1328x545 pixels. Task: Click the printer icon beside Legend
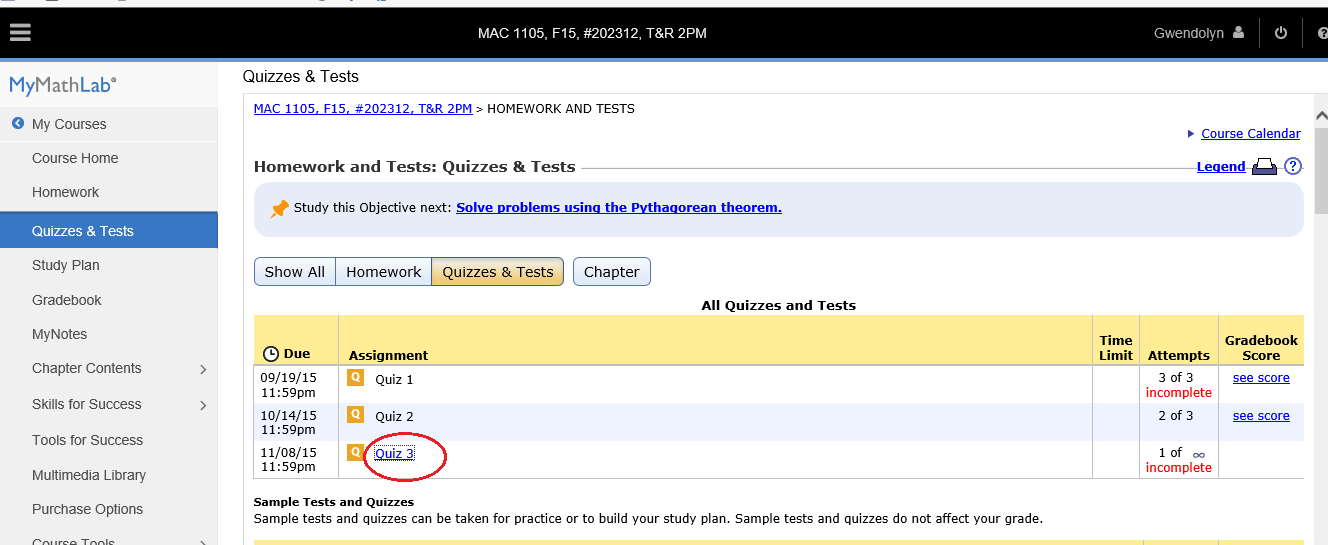pos(1265,167)
